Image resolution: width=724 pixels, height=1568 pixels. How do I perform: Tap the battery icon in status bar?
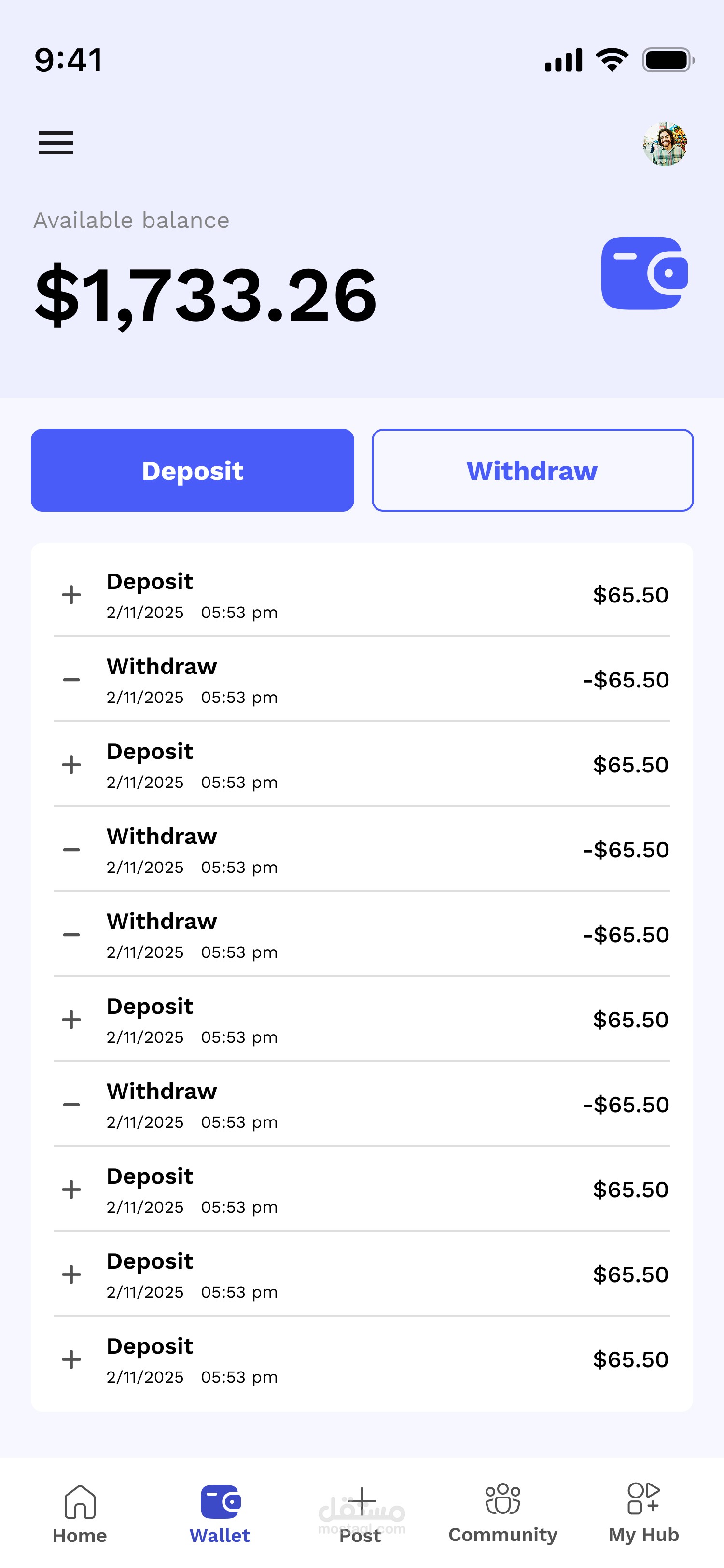(x=668, y=60)
